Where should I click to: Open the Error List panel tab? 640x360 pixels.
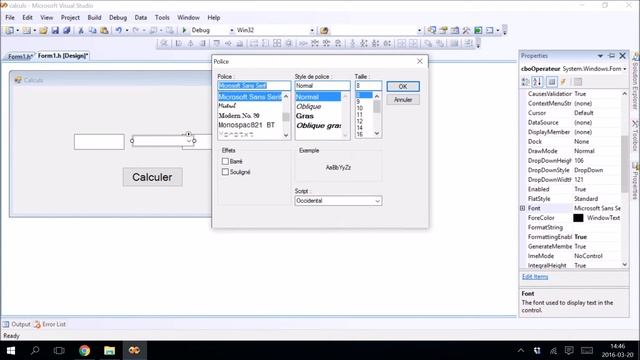click(x=50, y=324)
